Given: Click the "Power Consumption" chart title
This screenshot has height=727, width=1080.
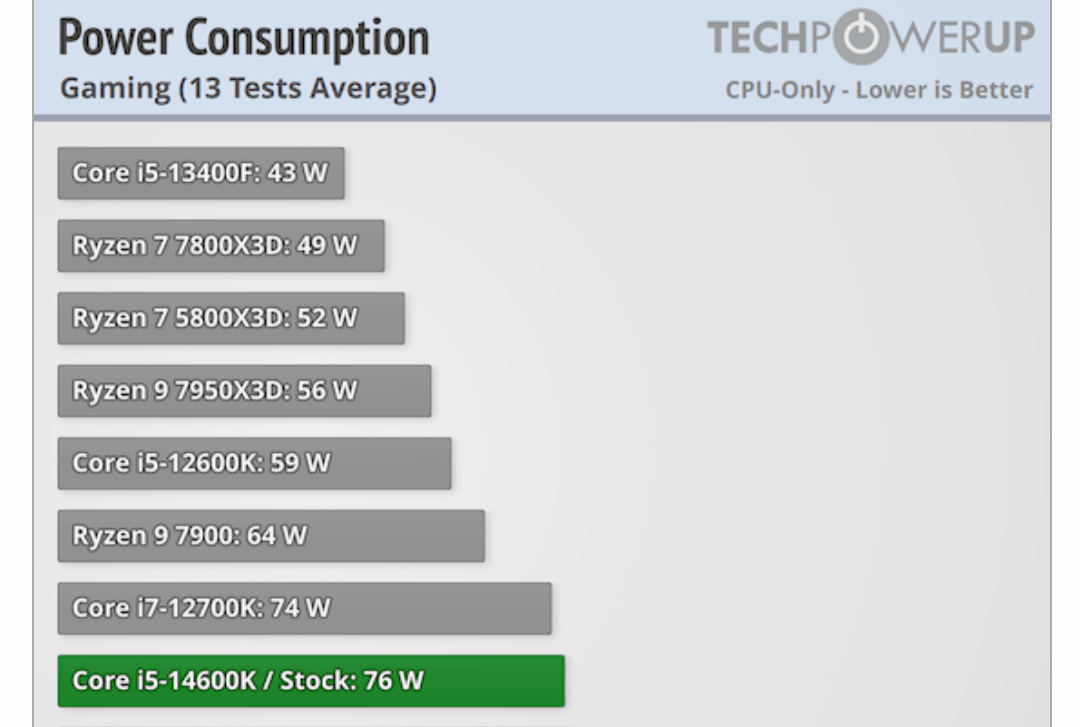Looking at the screenshot, I should point(244,39).
